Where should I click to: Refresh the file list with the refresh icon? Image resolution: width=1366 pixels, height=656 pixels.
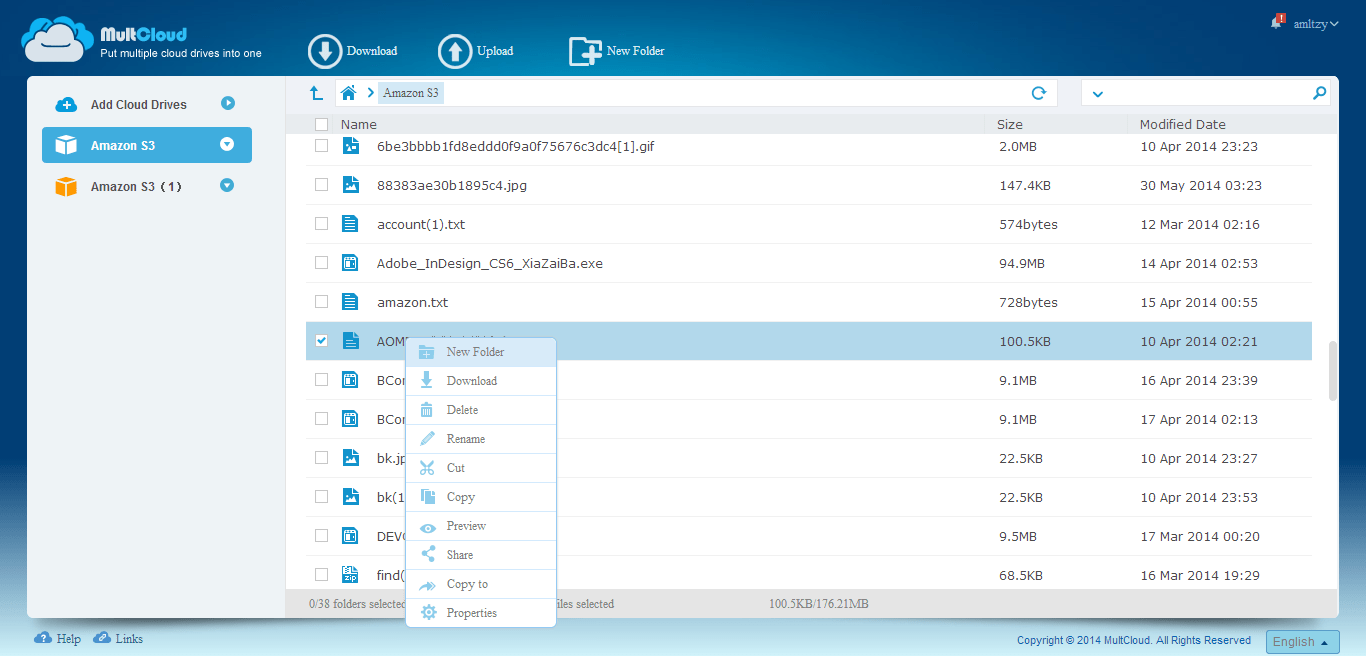coord(1038,92)
